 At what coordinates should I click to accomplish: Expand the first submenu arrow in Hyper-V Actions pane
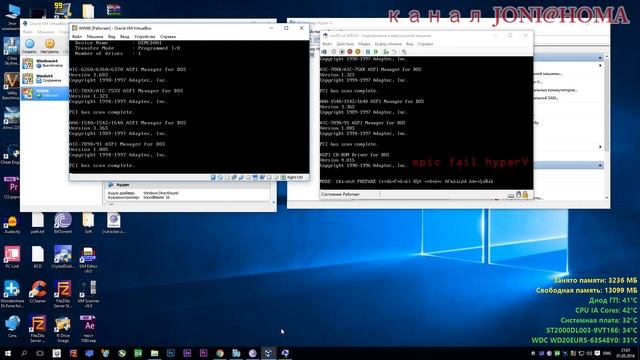(600, 65)
